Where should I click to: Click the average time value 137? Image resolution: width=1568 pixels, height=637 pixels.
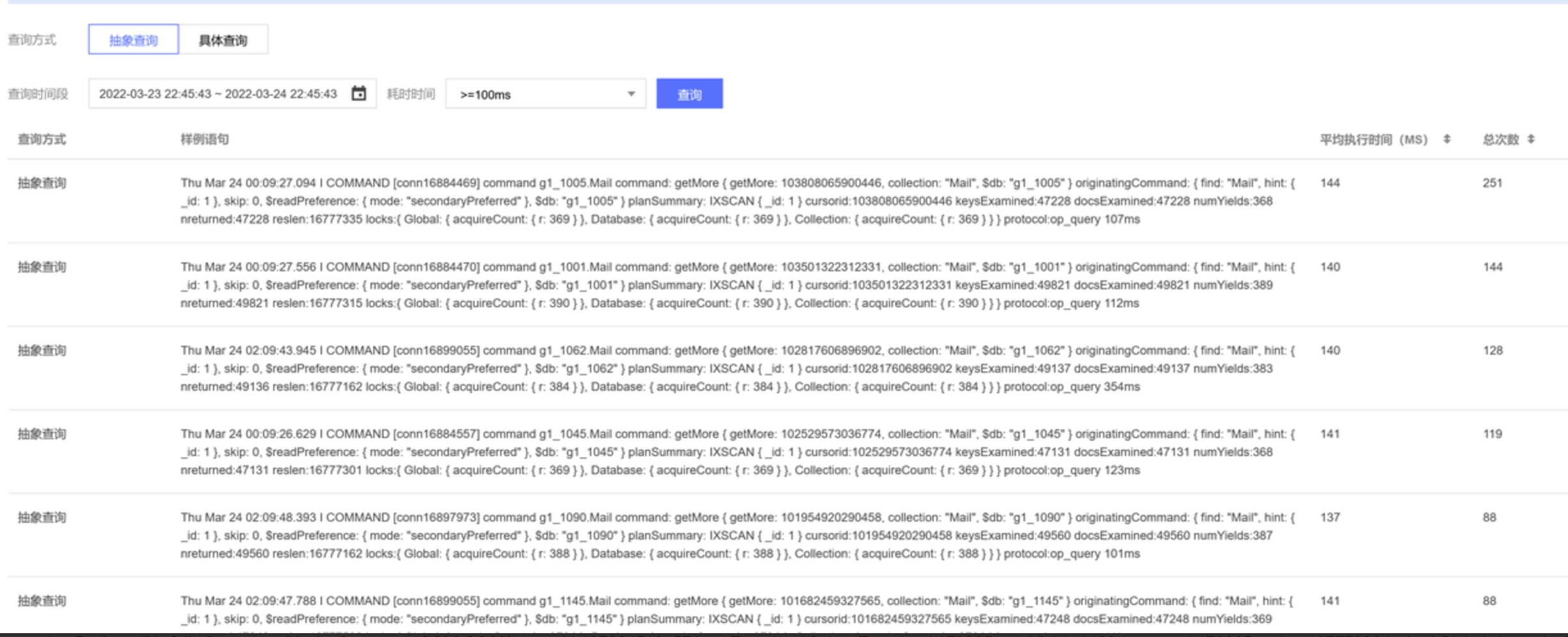1329,517
